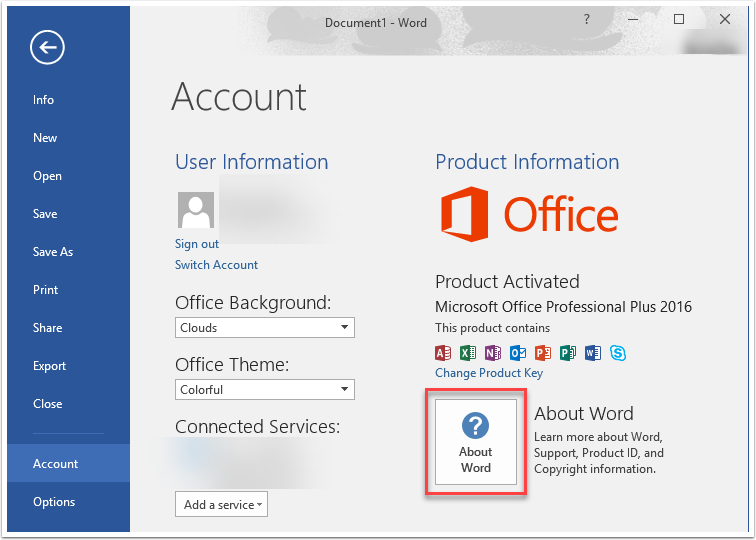Viewport: 756px width, 540px height.
Task: Click the This product contains text
Action: coord(492,328)
